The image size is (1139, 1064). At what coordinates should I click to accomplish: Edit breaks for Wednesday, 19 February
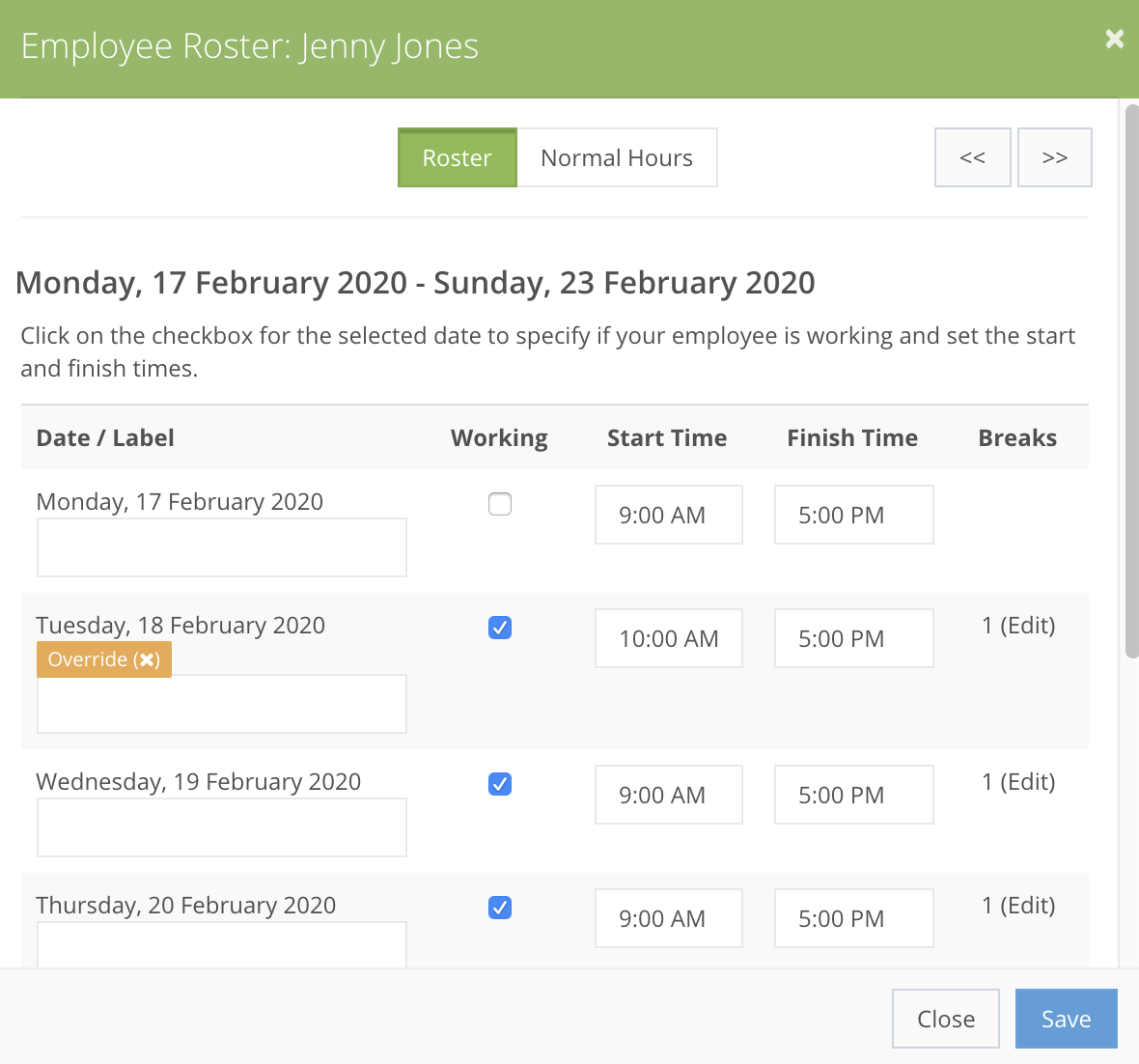1027,781
